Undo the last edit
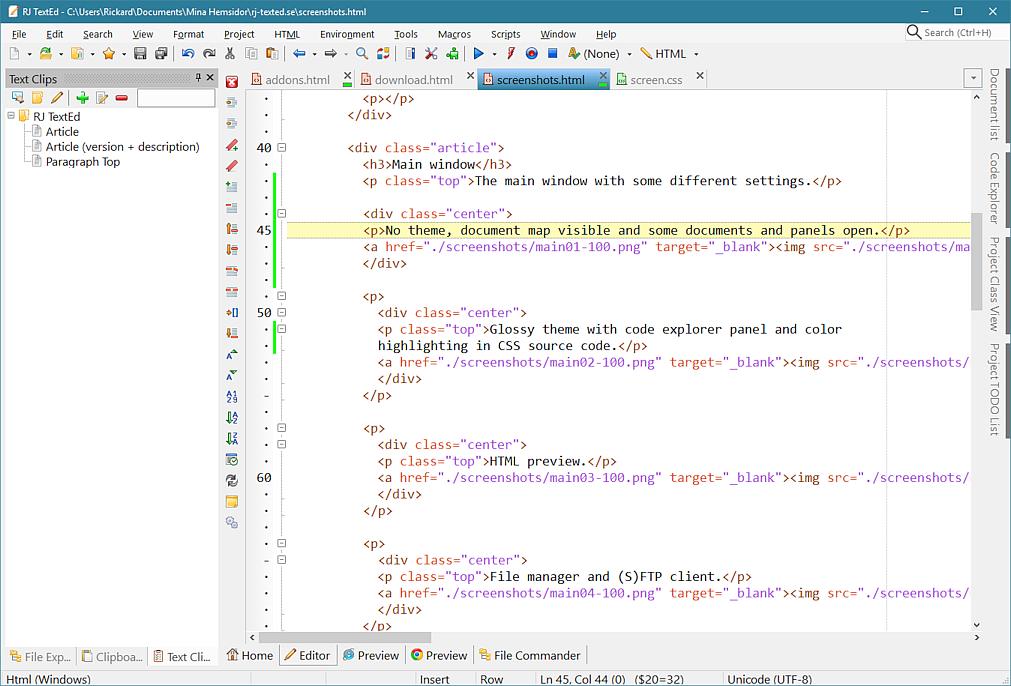 coord(188,54)
